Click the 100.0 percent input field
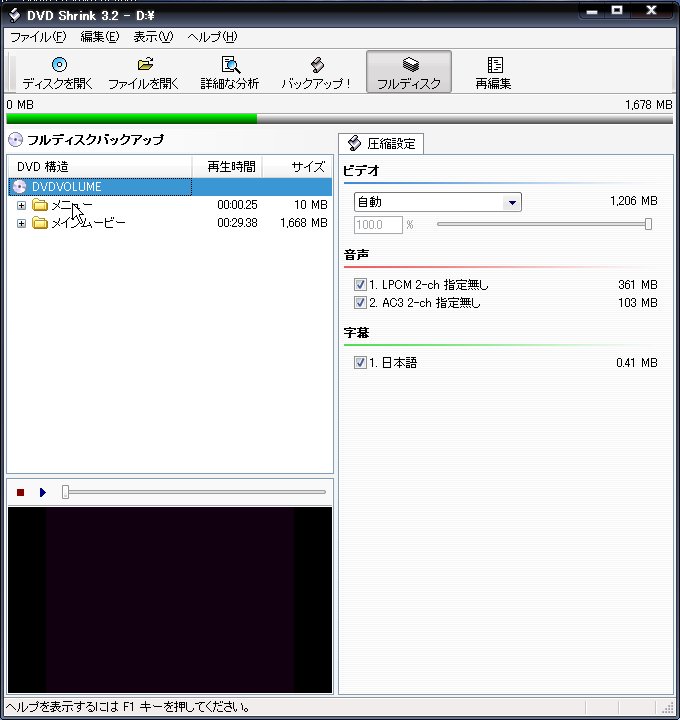The height and width of the screenshot is (720, 680). [378, 225]
